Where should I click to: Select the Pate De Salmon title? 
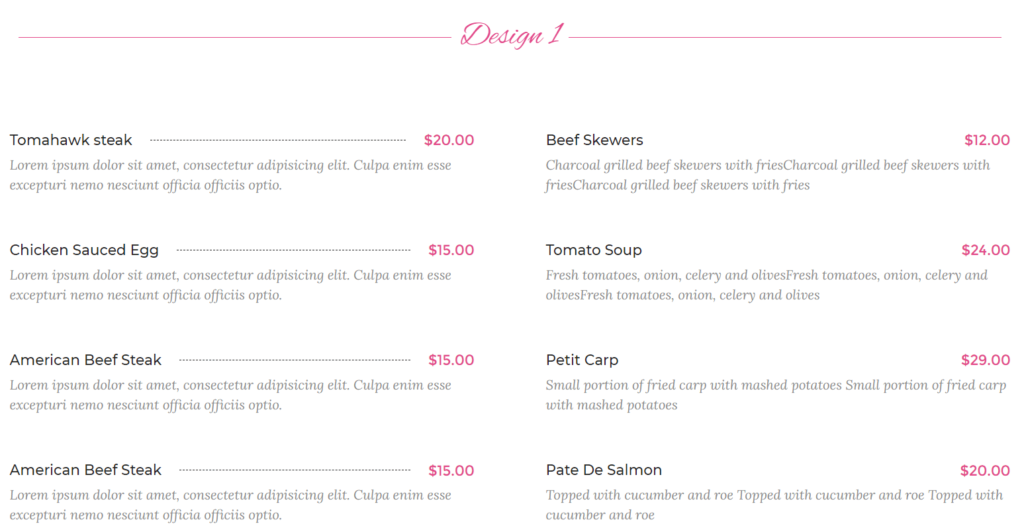pyautogui.click(x=603, y=470)
